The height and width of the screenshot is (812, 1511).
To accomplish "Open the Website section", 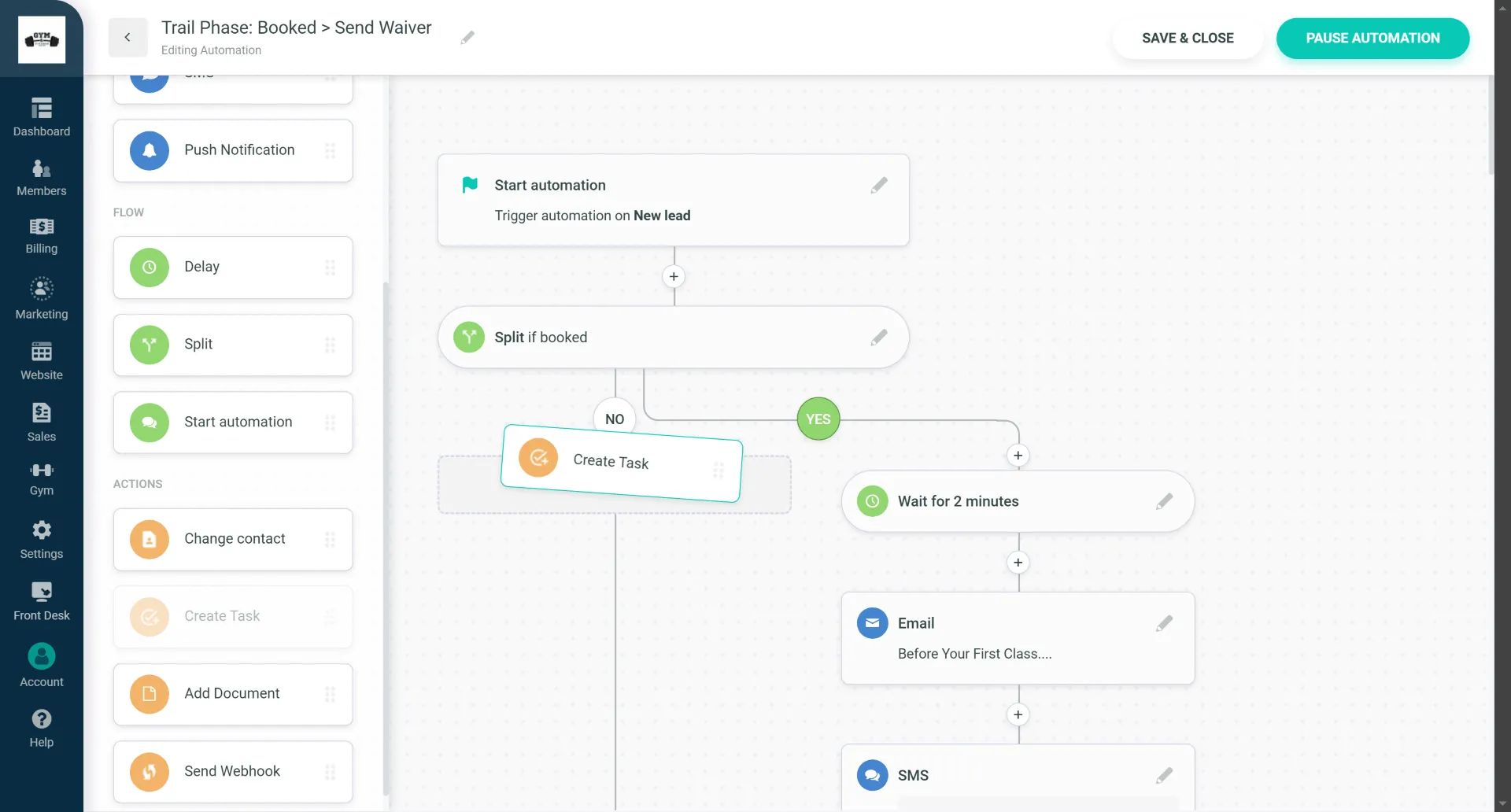I will click(41, 360).
